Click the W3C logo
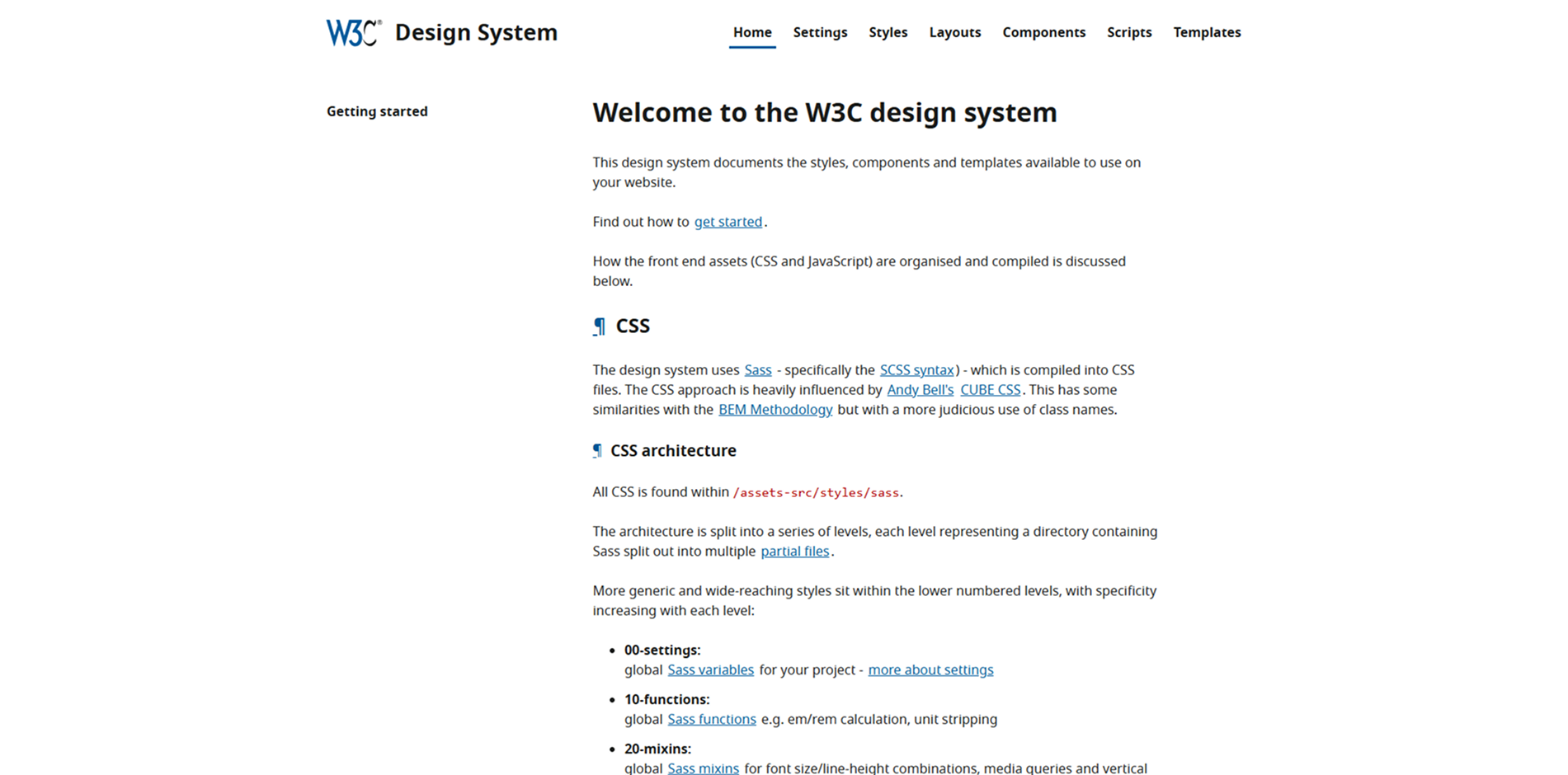The height and width of the screenshot is (775, 1568). 354,32
